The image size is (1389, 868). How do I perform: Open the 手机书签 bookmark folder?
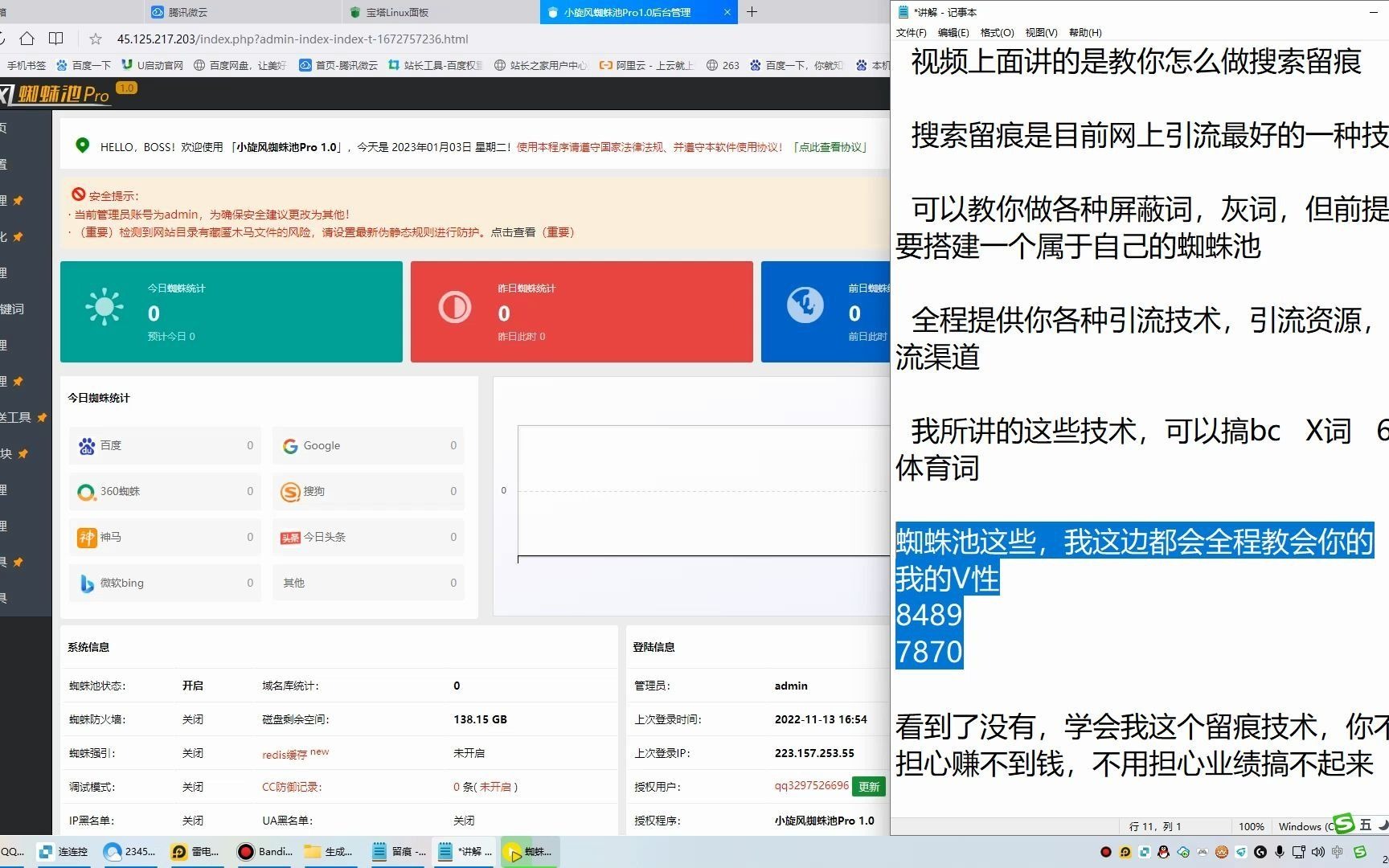point(27,65)
